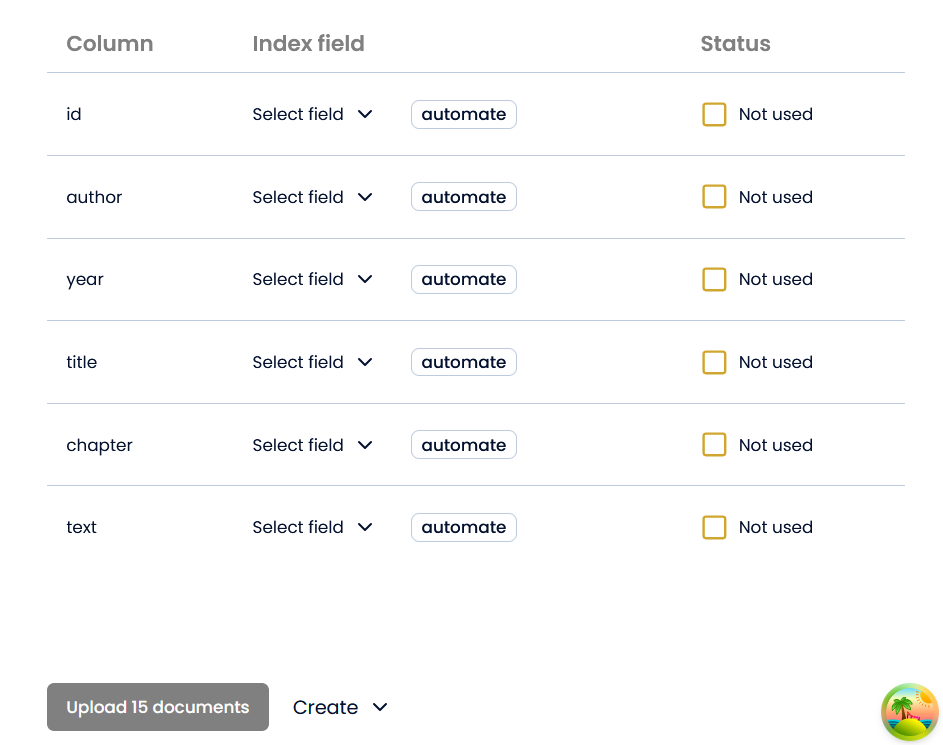Image resolution: width=943 pixels, height=745 pixels.
Task: Open Select field dropdown for chapter
Action: (312, 445)
